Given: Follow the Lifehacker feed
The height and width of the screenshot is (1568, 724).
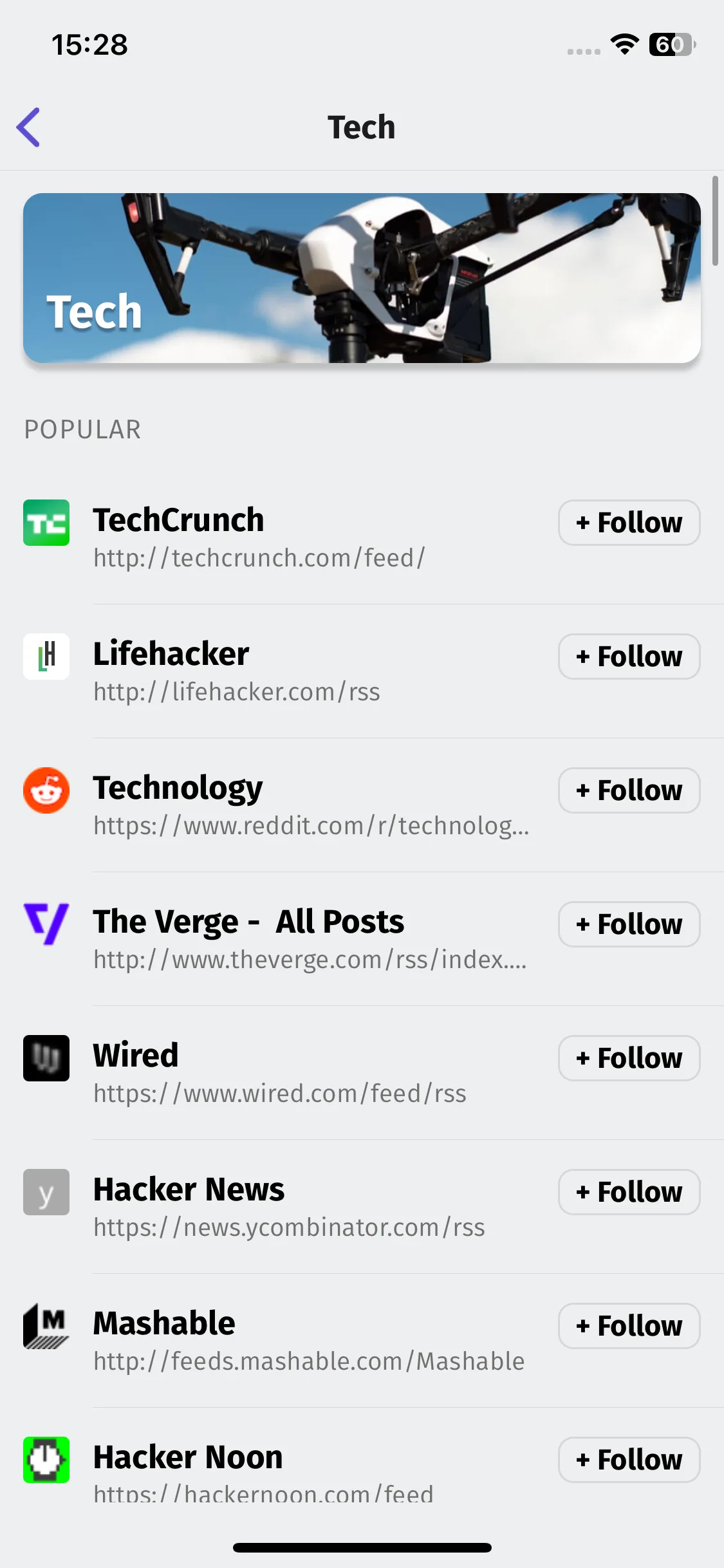Looking at the screenshot, I should click(629, 657).
